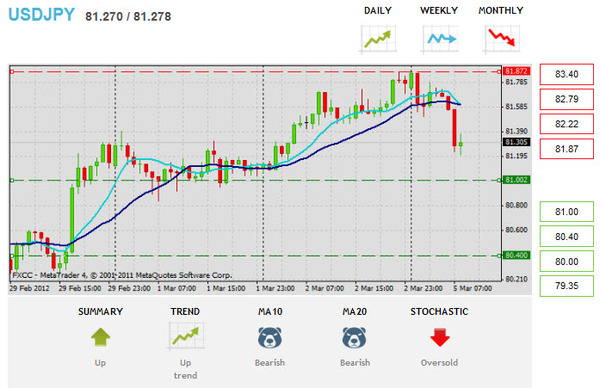Click the USDJPY pair title

41,15
